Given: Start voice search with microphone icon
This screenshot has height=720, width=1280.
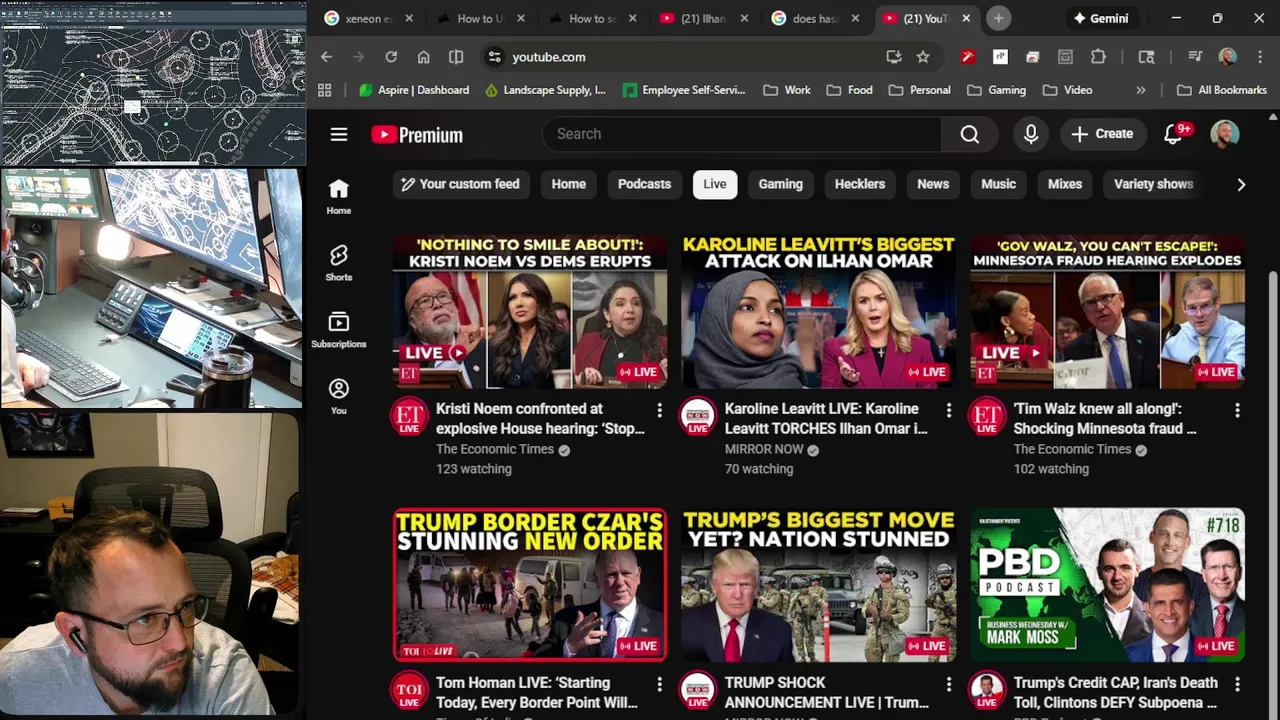Looking at the screenshot, I should pyautogui.click(x=1031, y=134).
